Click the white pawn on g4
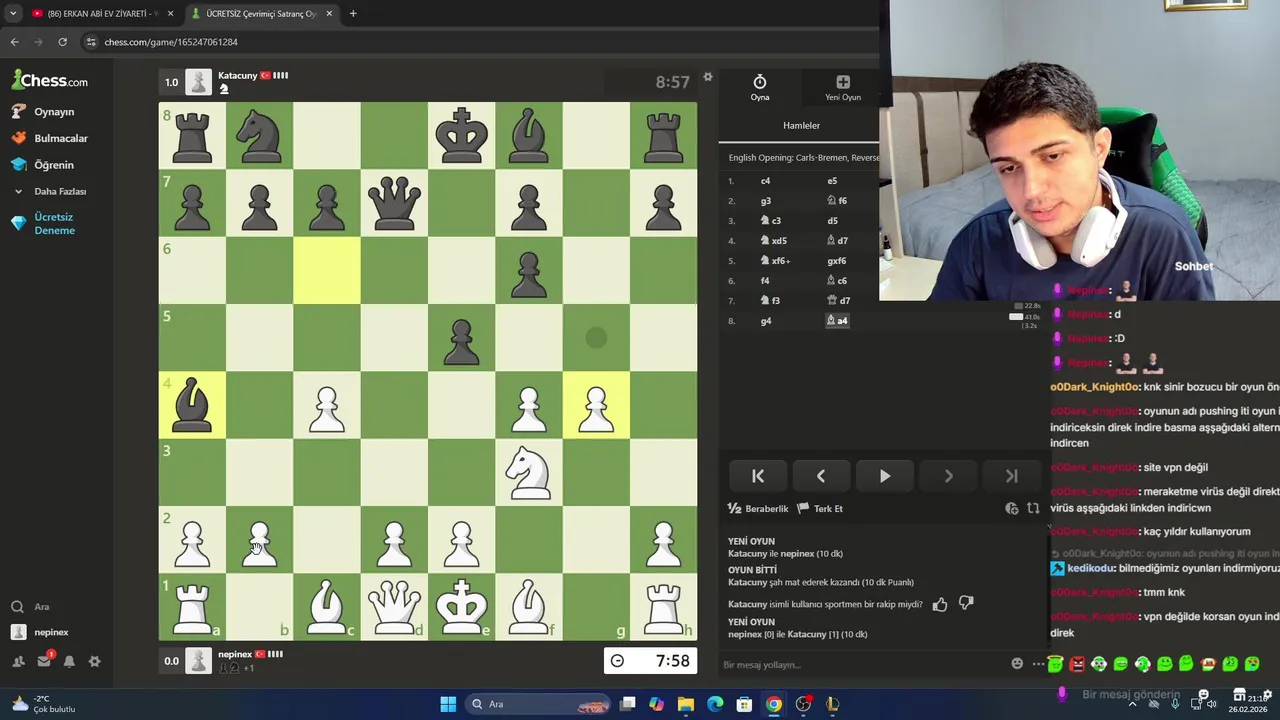The height and width of the screenshot is (720, 1280). (x=596, y=405)
